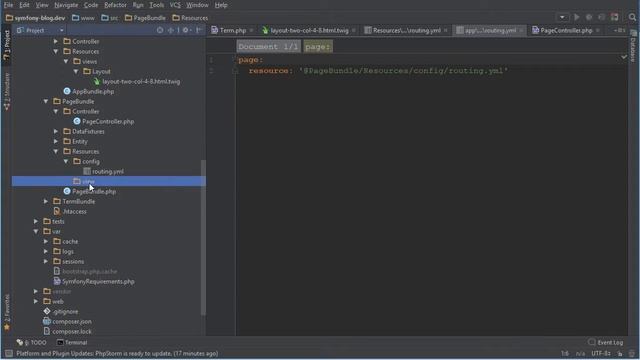Toggle the Terminal tool window
Screen dimensions: 640x360
pos(72,342)
